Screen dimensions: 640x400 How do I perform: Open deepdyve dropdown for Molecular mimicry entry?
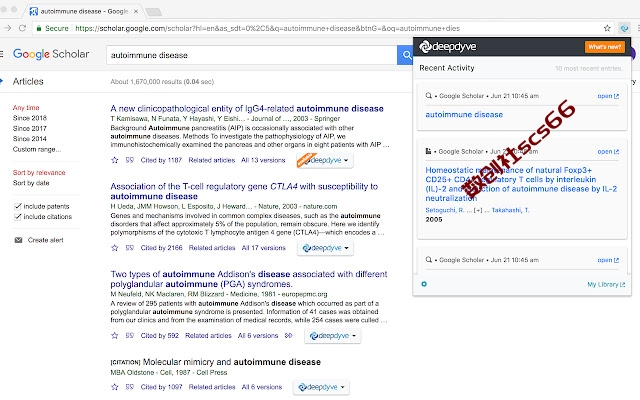[321, 387]
